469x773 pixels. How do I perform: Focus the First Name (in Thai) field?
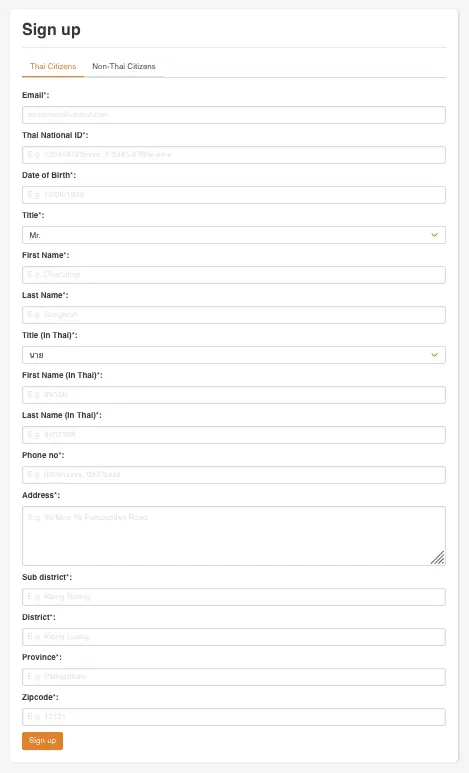pyautogui.click(x=234, y=395)
